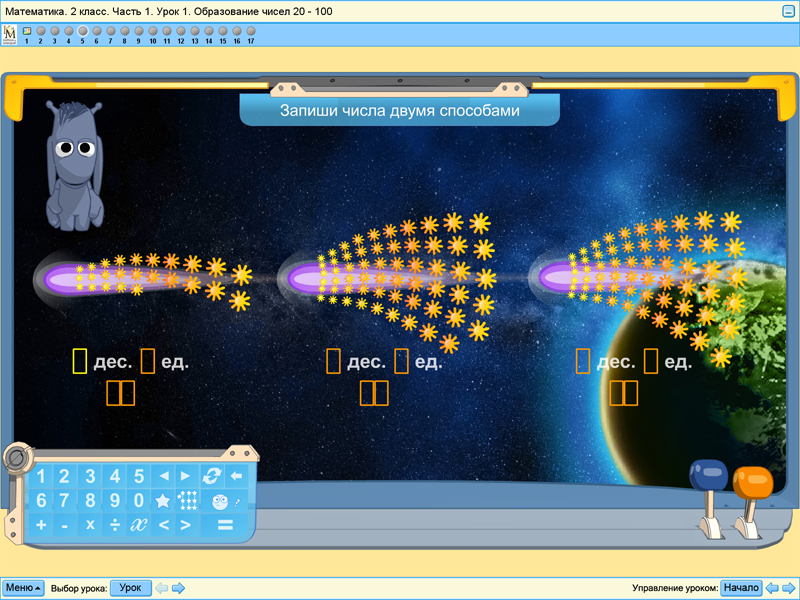This screenshot has height=600, width=800.
Task: Click the KM logo in top bar
Action: click(10, 35)
